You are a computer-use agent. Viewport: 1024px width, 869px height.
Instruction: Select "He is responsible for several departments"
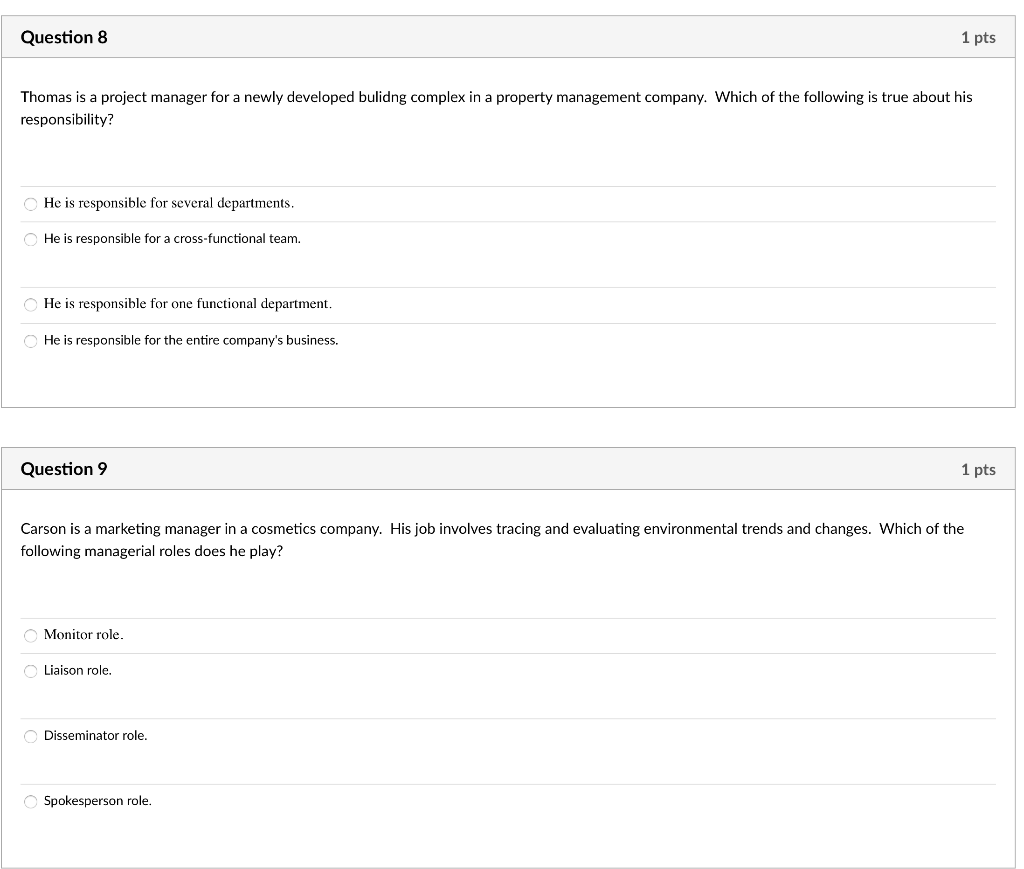click(30, 203)
